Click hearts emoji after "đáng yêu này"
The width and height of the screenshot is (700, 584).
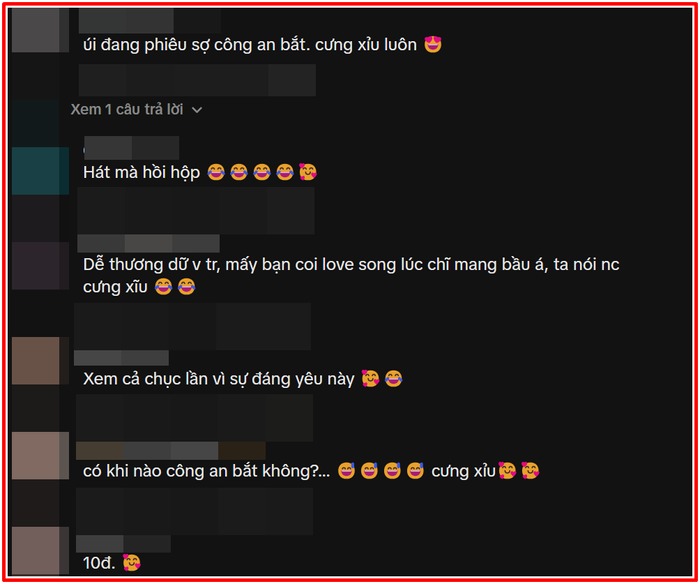click(x=370, y=379)
